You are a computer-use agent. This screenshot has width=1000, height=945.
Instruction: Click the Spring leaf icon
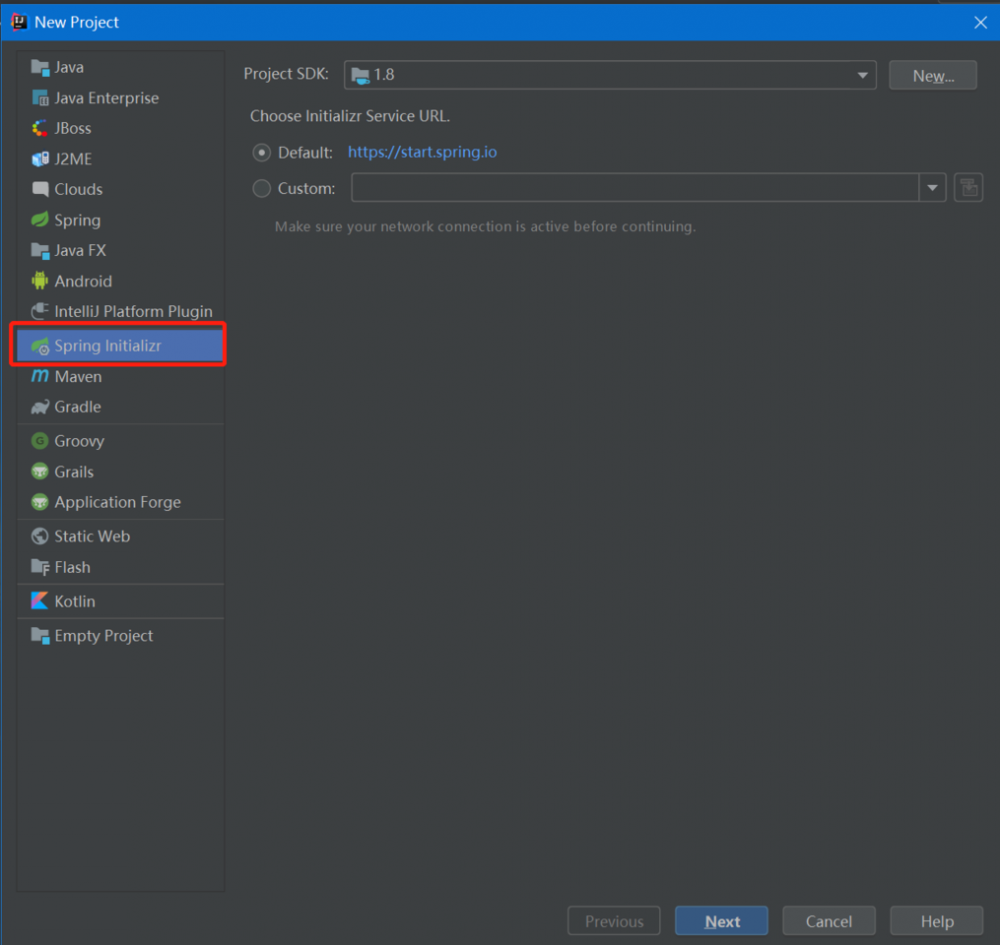[x=40, y=220]
